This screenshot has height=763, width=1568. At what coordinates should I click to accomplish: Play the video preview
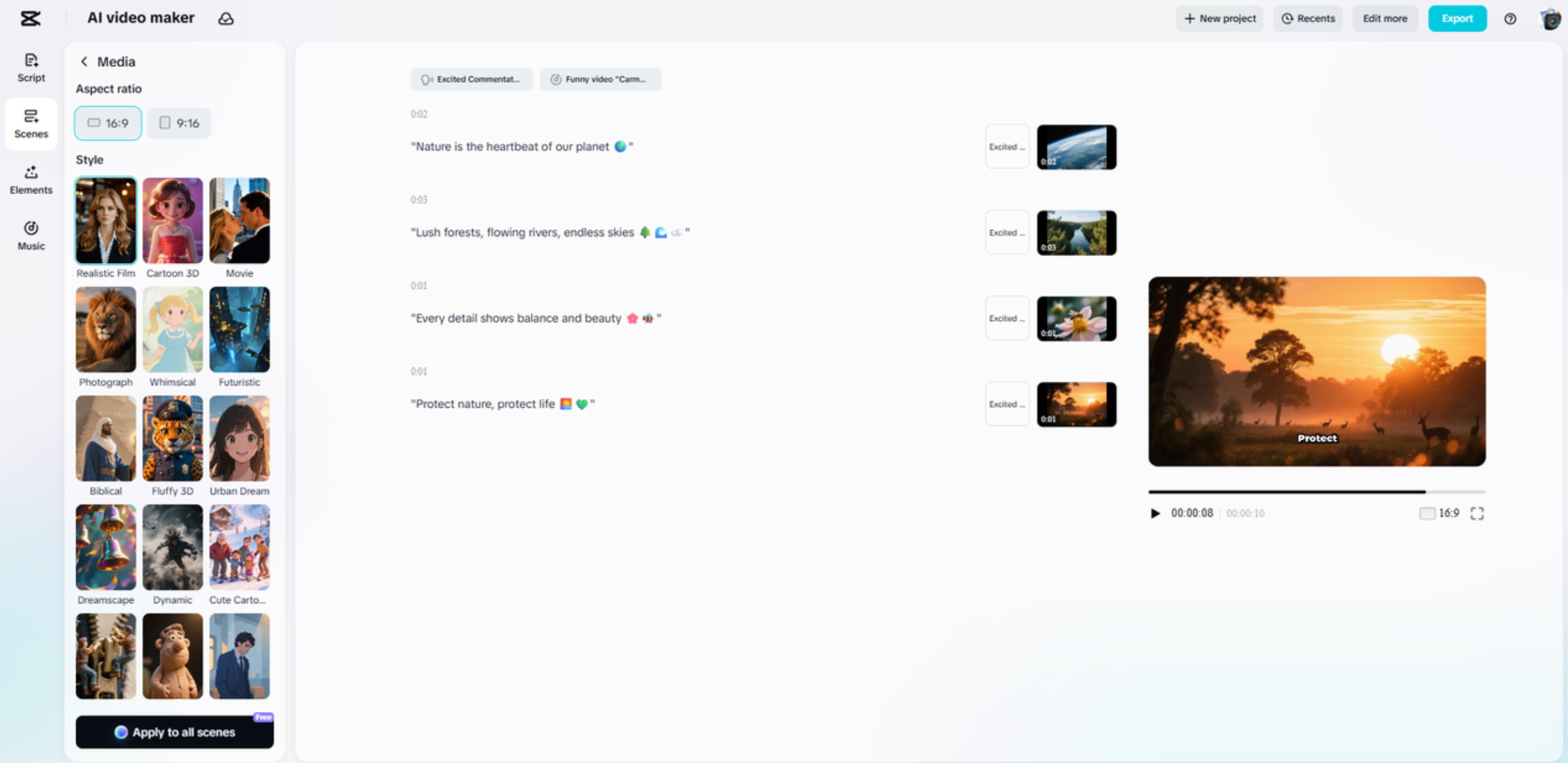click(x=1155, y=513)
